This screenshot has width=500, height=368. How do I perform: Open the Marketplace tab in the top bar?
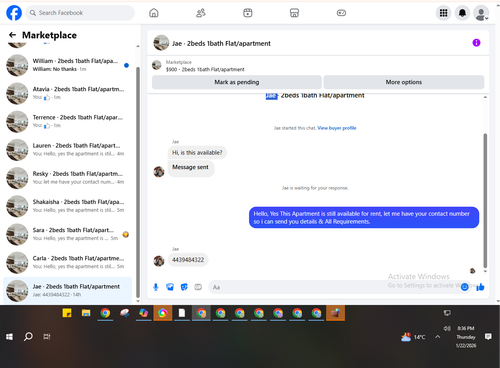(x=294, y=13)
